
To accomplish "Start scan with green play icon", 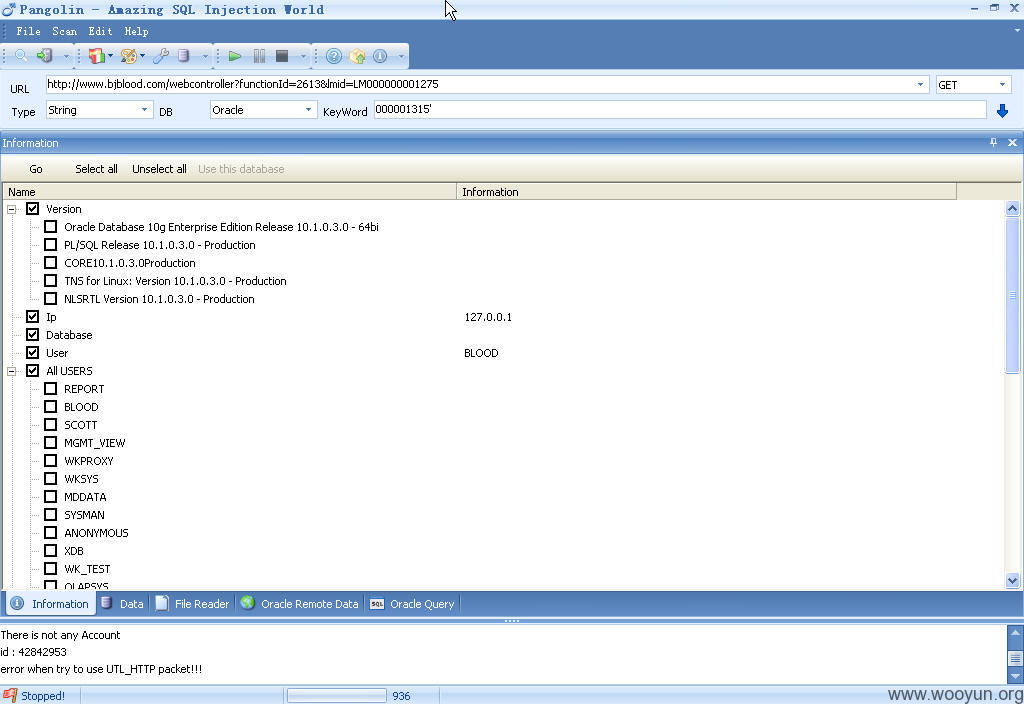I will click(235, 56).
